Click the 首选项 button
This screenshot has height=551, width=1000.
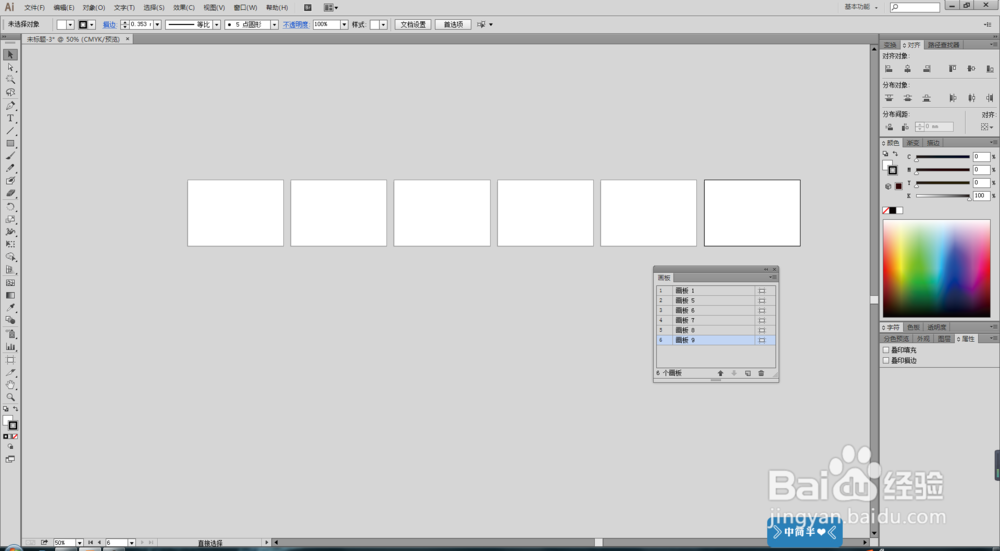point(453,25)
